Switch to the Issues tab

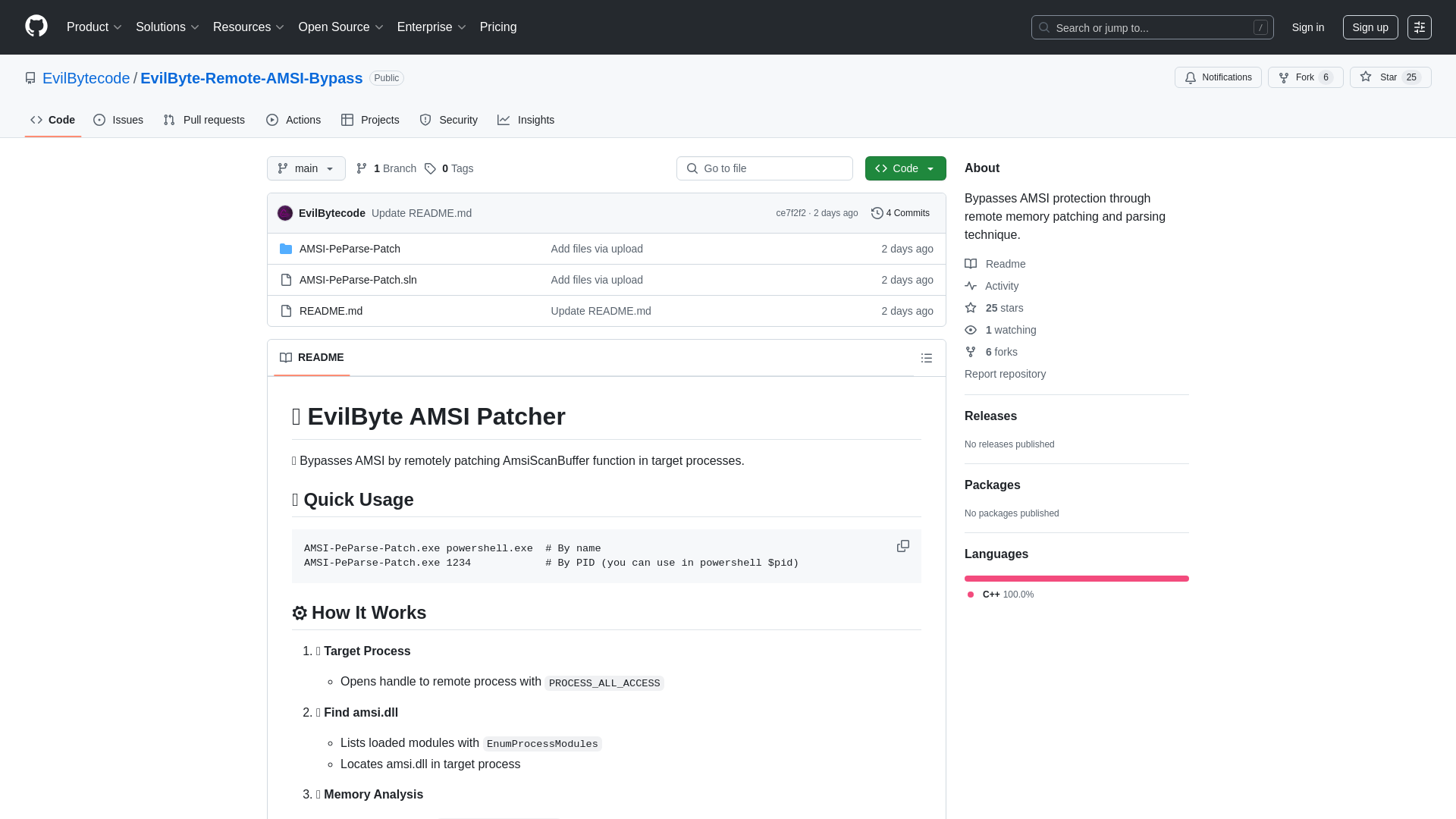click(118, 120)
